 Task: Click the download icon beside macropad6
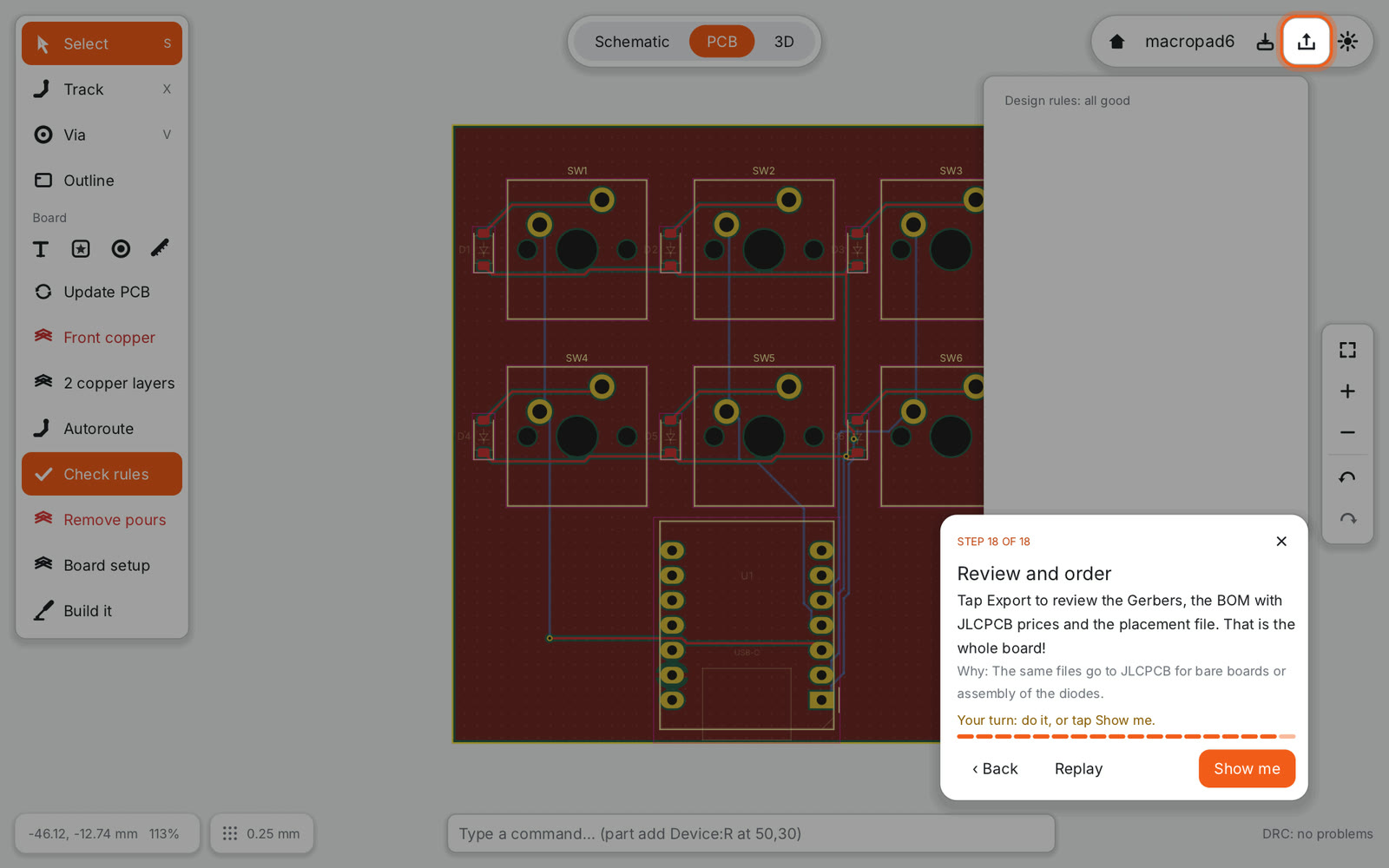1265,42
